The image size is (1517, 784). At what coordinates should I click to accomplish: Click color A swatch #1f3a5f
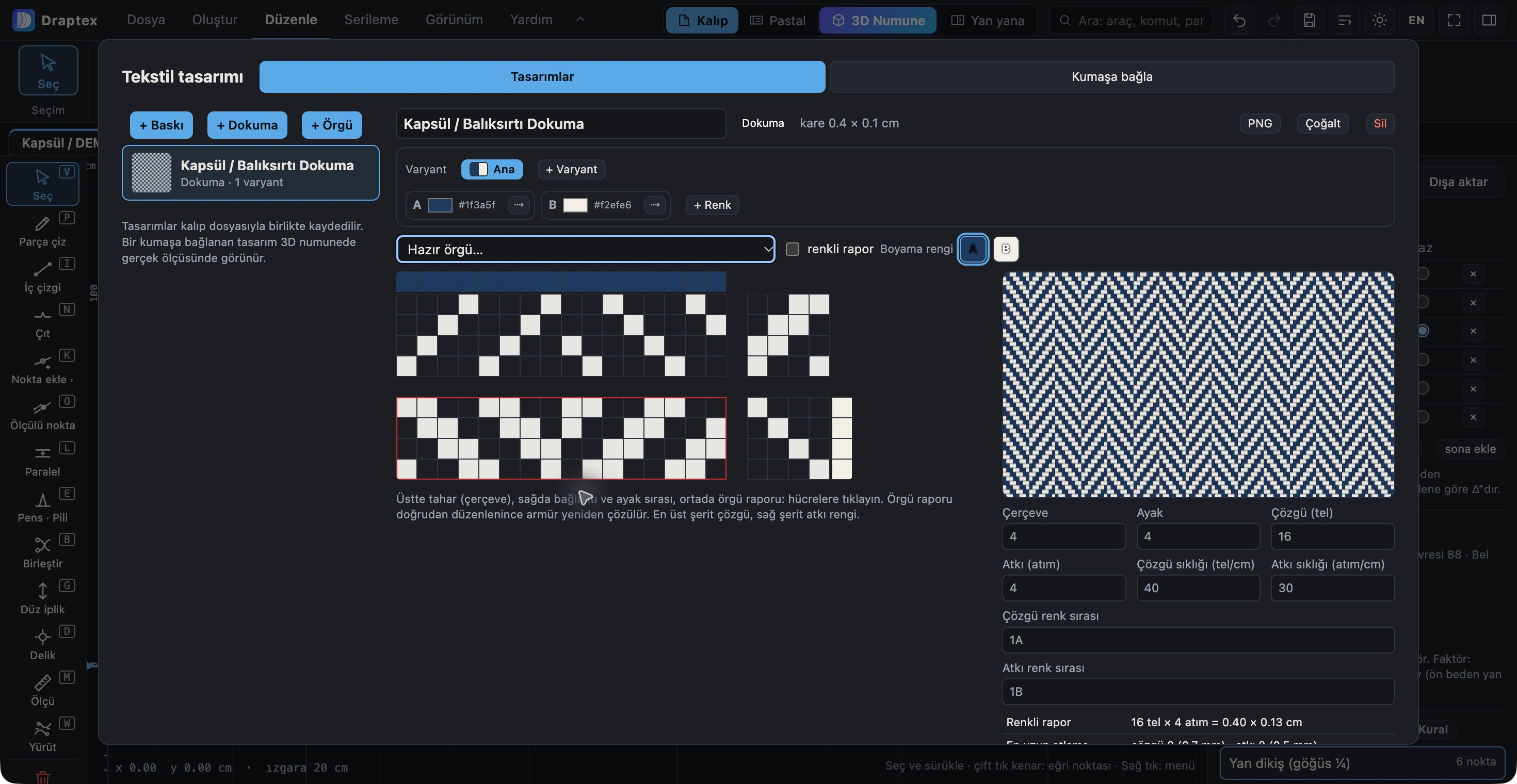[439, 205]
